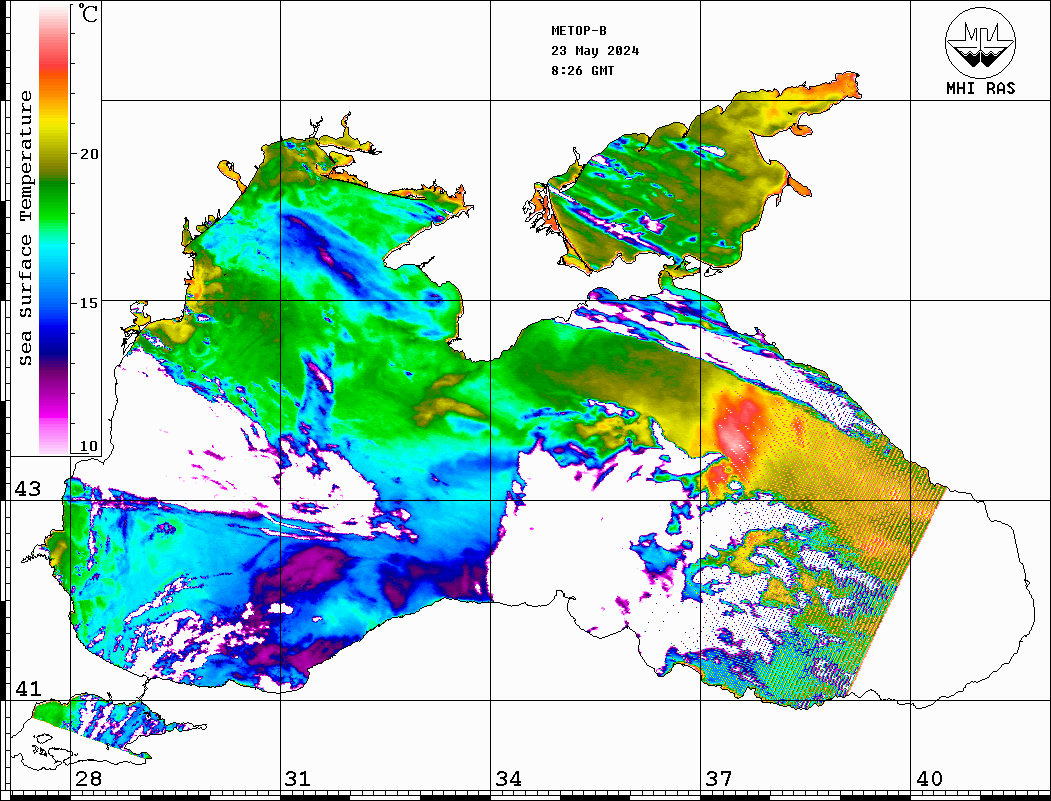The height and width of the screenshot is (801, 1051).
Task: Click the '23 May 2024' date text
Action: pos(595,51)
